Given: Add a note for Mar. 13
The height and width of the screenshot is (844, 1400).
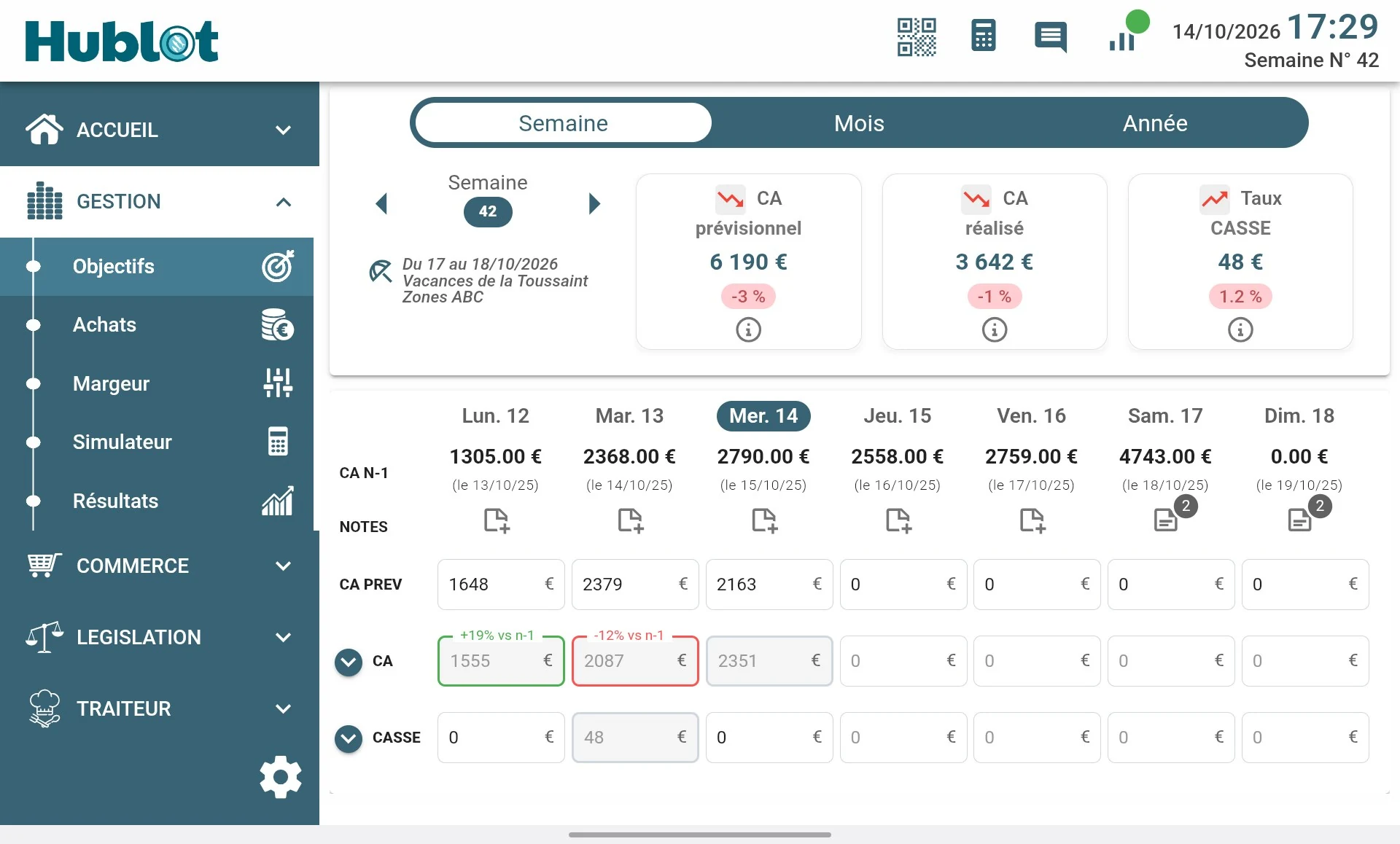Looking at the screenshot, I should [x=631, y=520].
